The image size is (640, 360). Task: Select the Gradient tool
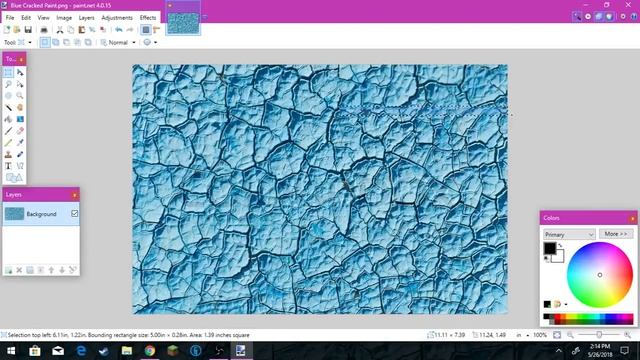(20, 120)
